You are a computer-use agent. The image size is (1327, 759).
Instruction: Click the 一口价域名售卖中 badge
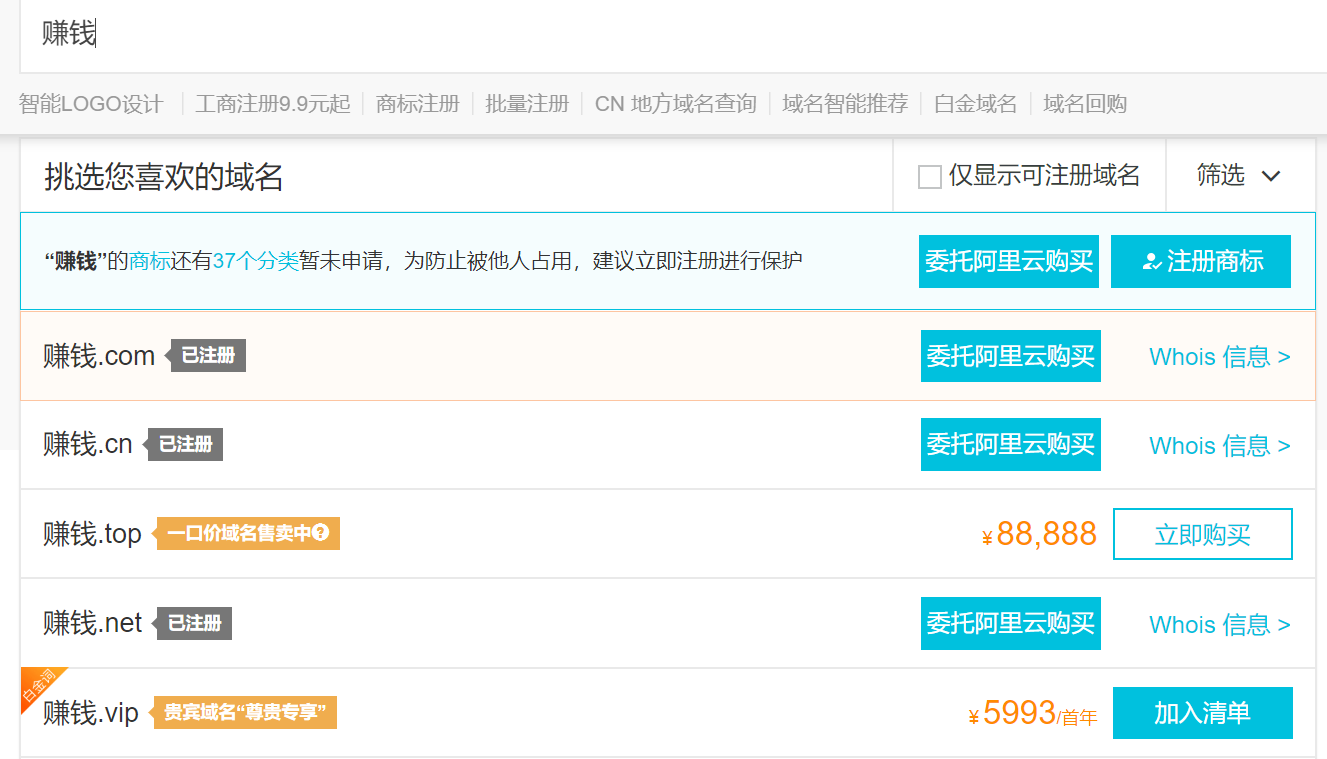pyautogui.click(x=246, y=534)
